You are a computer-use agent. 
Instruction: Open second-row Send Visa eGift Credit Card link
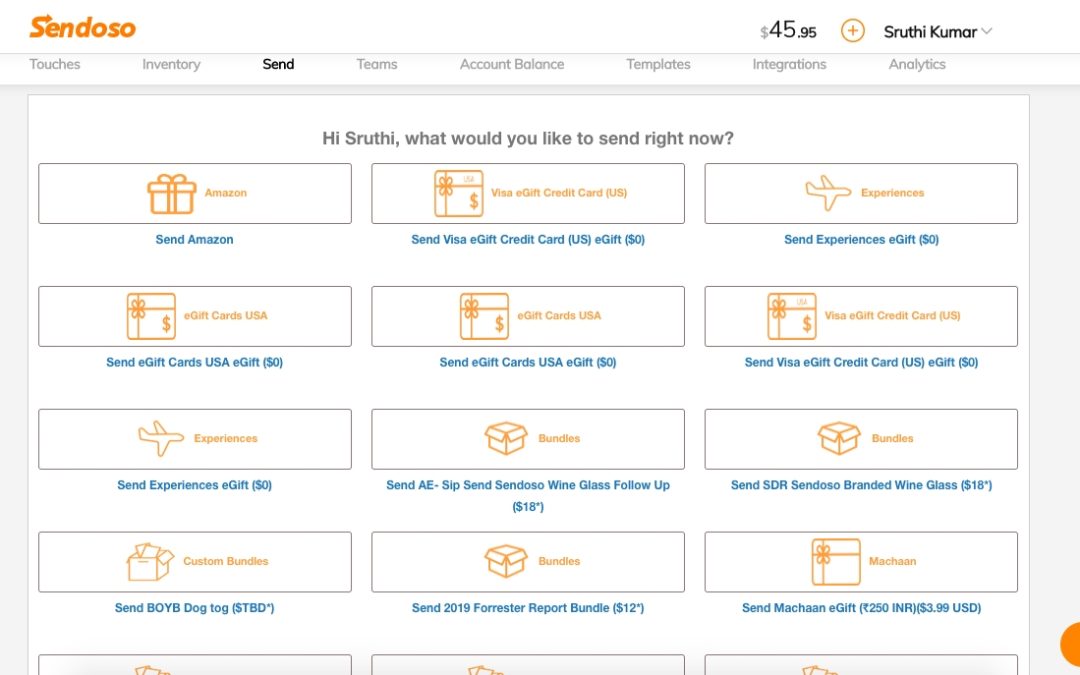pos(861,362)
